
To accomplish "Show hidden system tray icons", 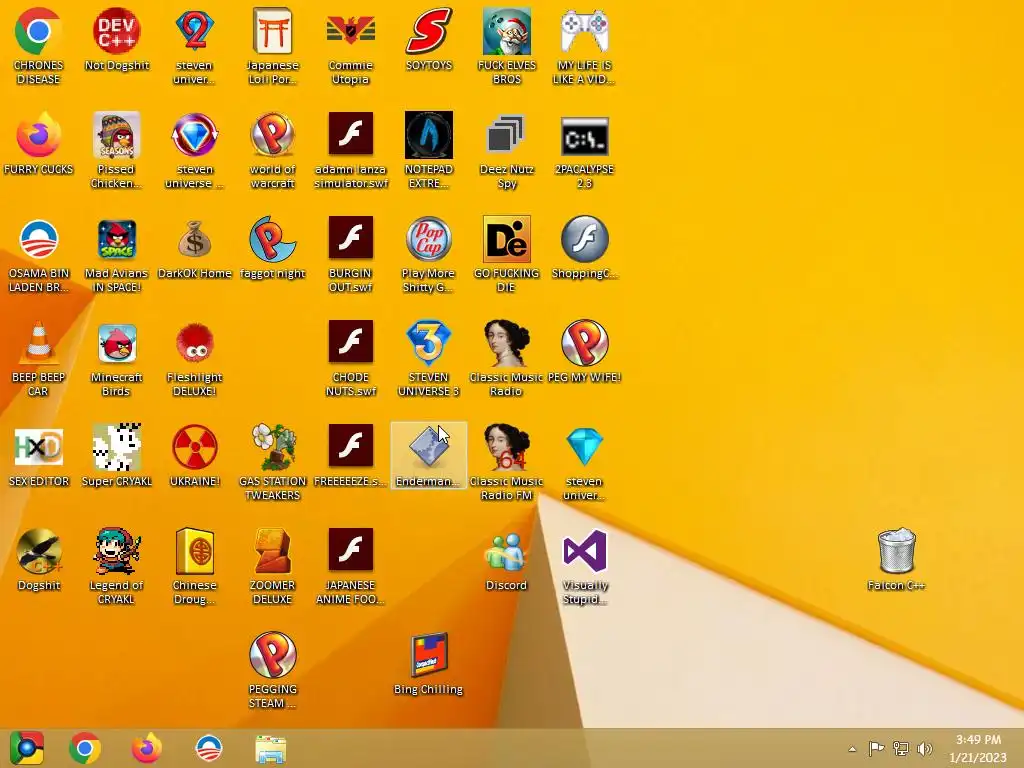I will pos(852,749).
